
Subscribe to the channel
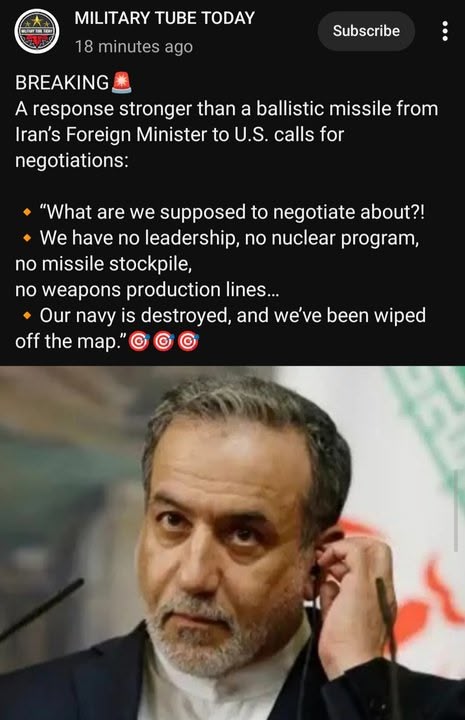[366, 31]
